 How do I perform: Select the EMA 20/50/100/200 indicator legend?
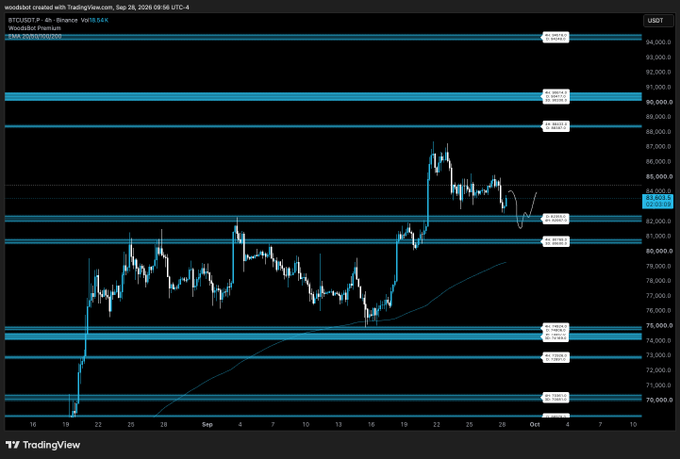35,36
